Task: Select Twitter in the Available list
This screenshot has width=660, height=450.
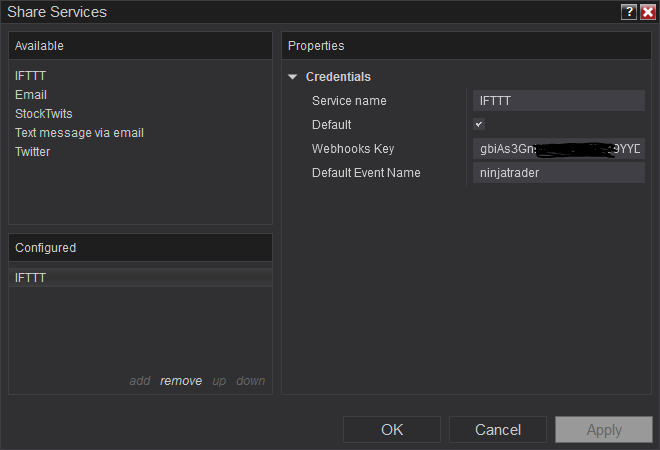Action: point(32,152)
